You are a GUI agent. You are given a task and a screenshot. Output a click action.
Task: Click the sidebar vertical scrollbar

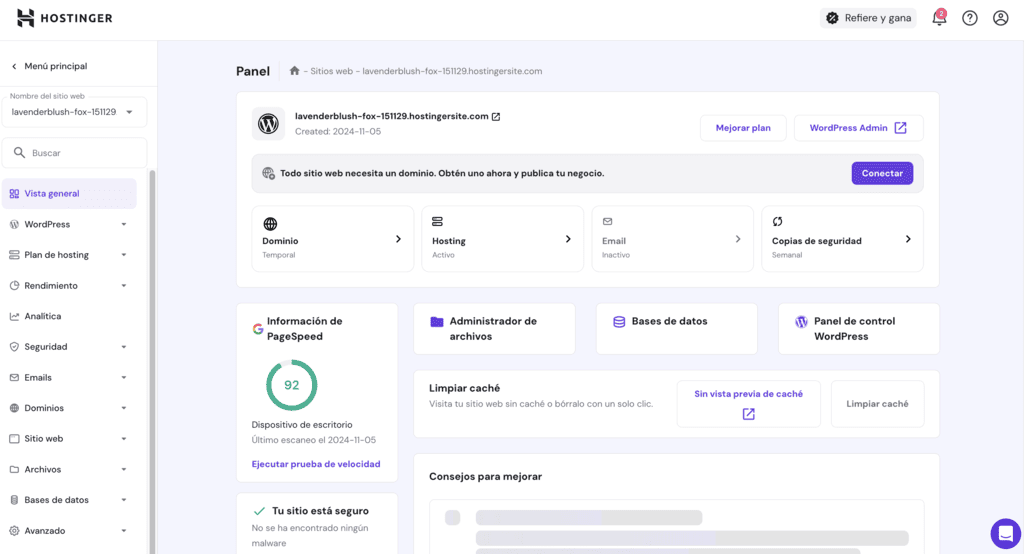(152, 361)
